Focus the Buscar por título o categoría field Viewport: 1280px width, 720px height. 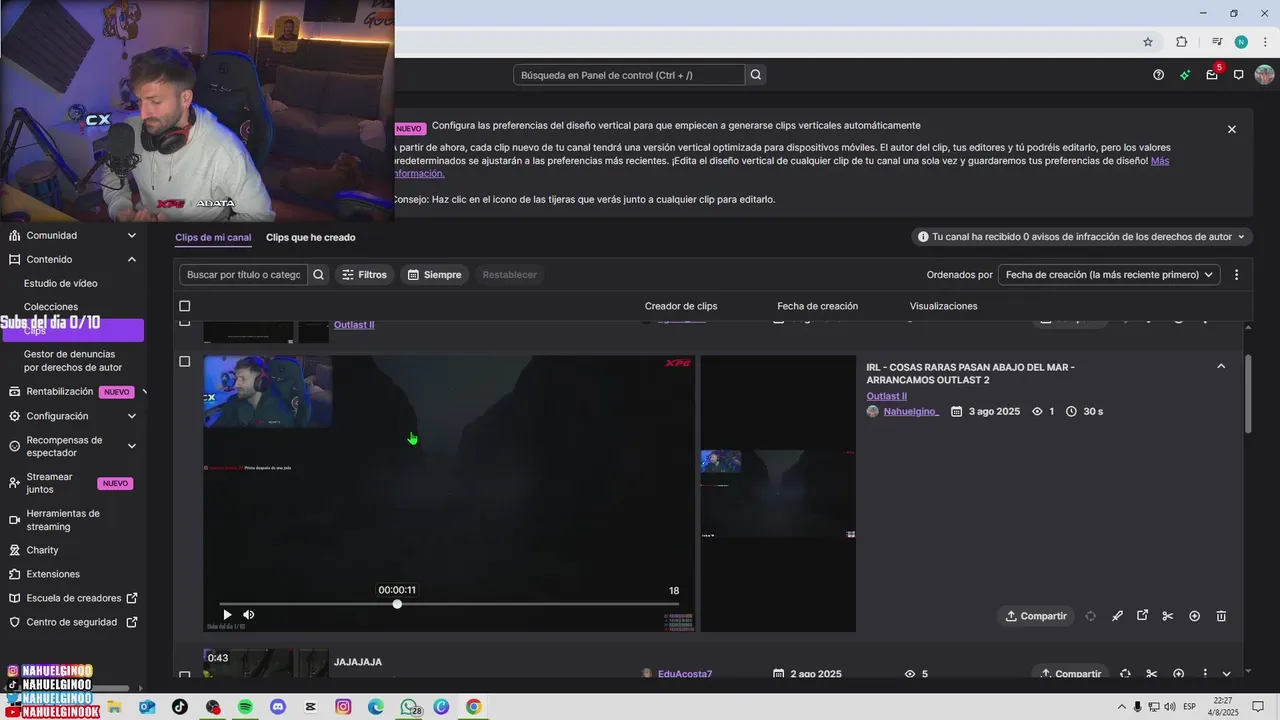pyautogui.click(x=244, y=275)
